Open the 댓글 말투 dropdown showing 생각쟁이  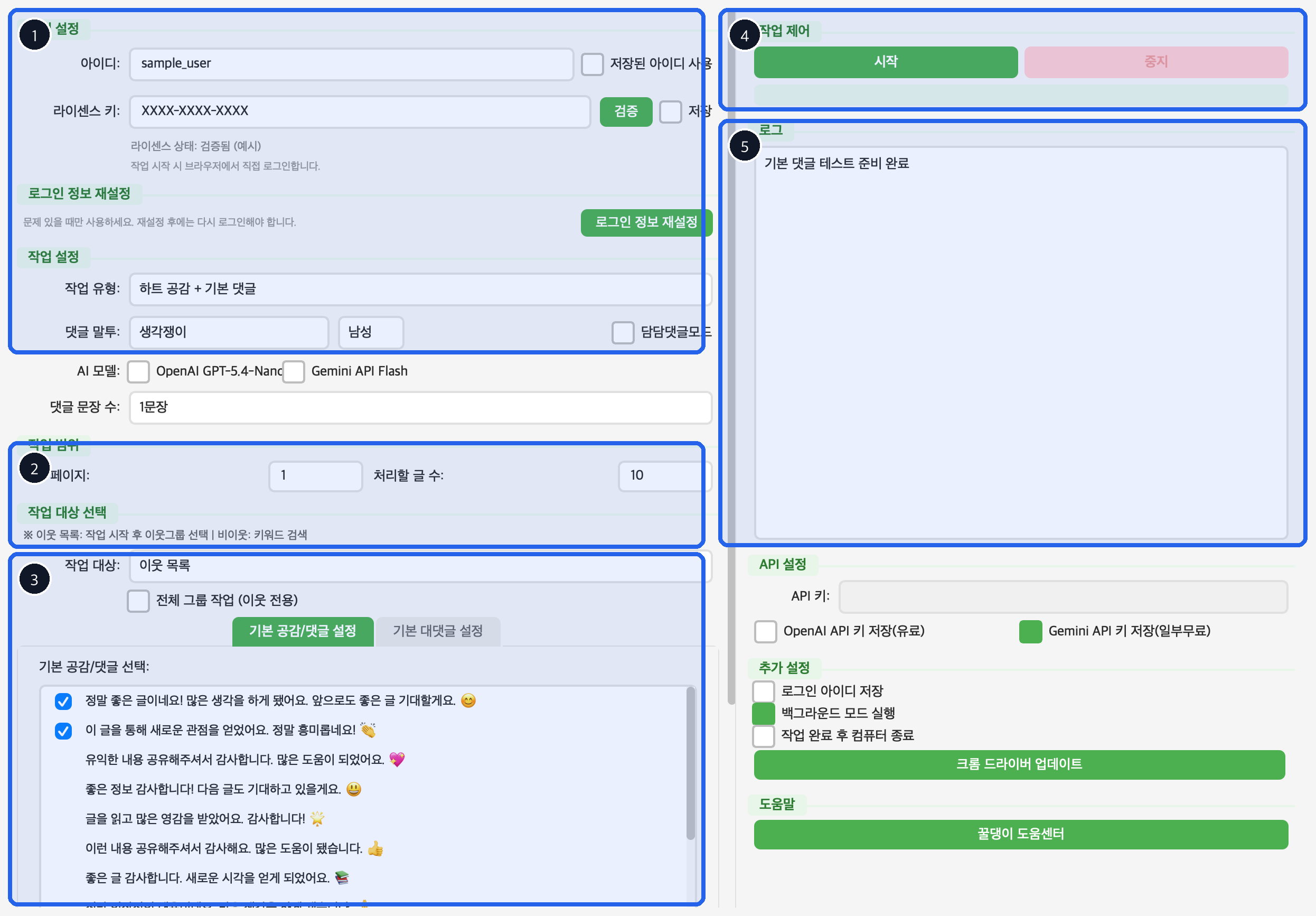[x=229, y=332]
